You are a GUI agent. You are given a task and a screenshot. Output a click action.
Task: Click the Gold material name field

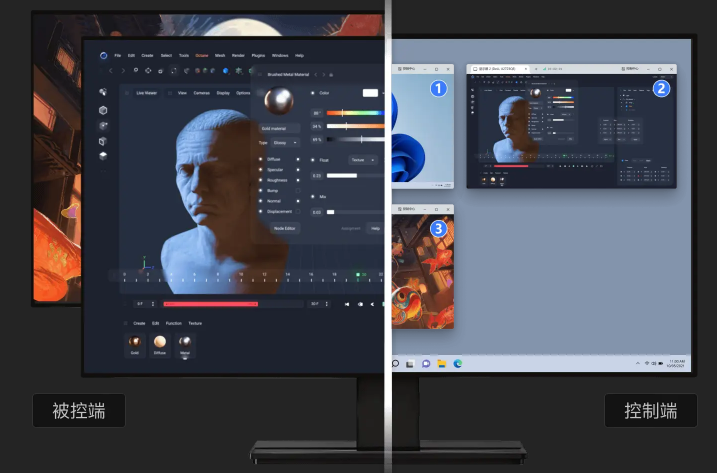[x=279, y=129]
